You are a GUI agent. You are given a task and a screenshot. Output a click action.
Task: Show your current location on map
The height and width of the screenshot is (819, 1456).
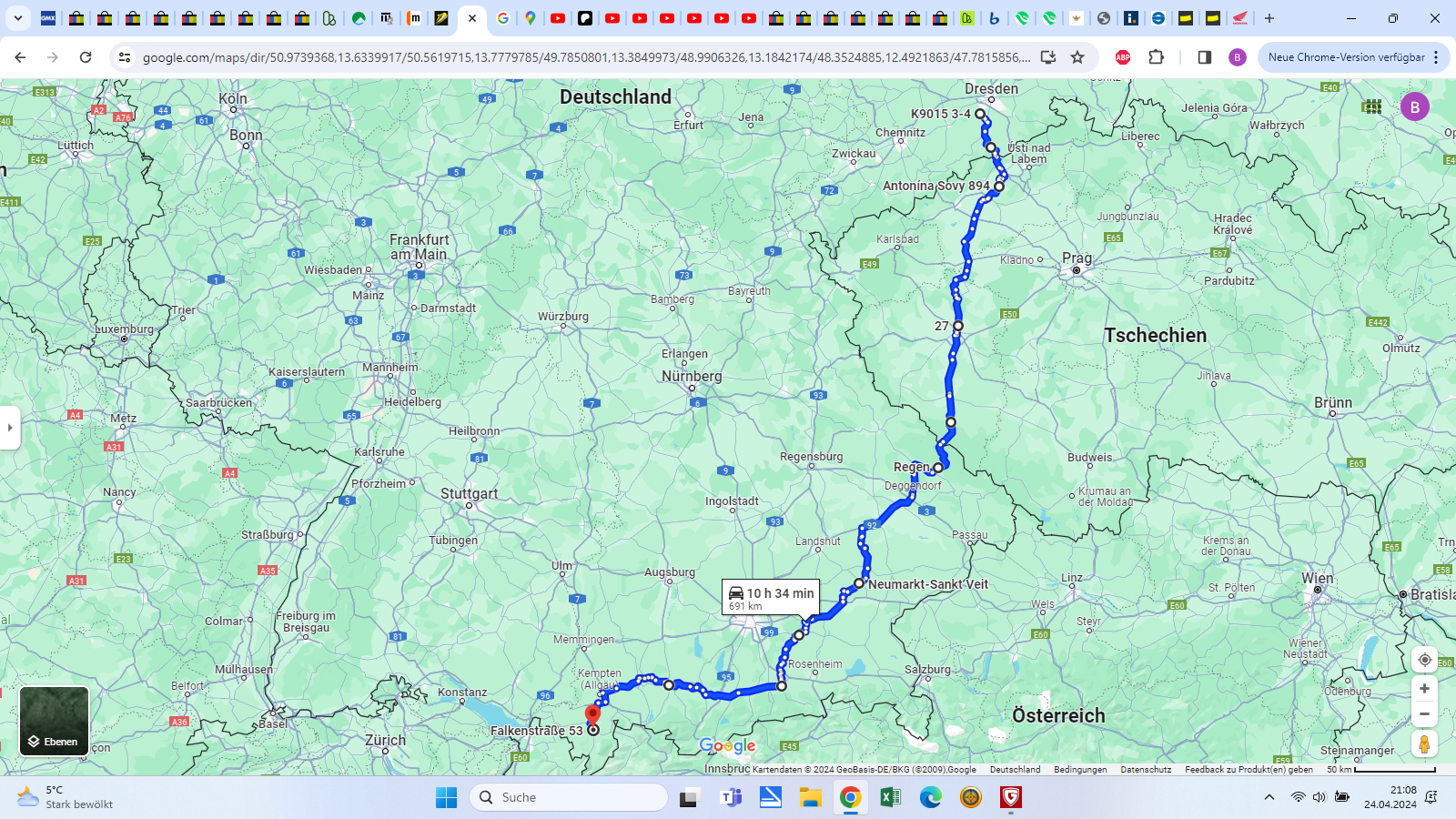point(1424,660)
